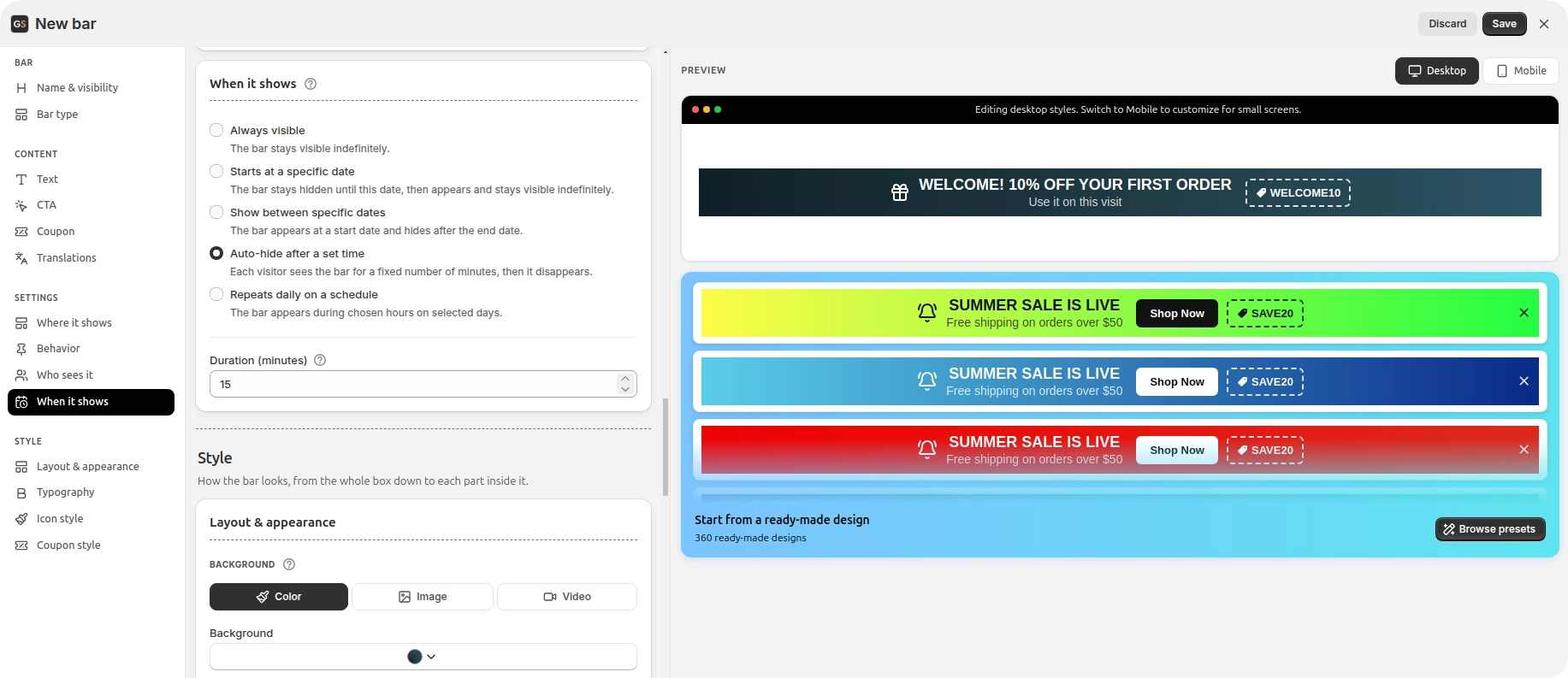1568x678 pixels.
Task: Select Starts at a specific date
Action: (216, 171)
